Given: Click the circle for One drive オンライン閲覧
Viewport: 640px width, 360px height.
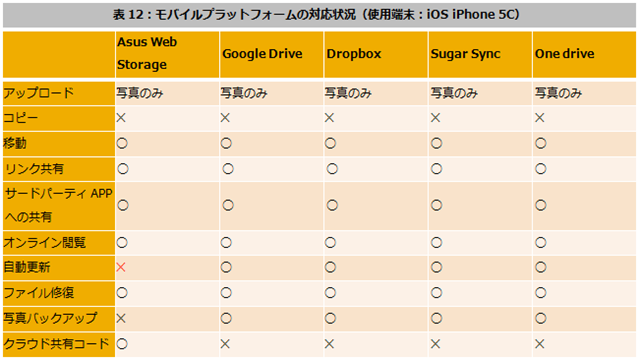Looking at the screenshot, I should pos(541,243).
